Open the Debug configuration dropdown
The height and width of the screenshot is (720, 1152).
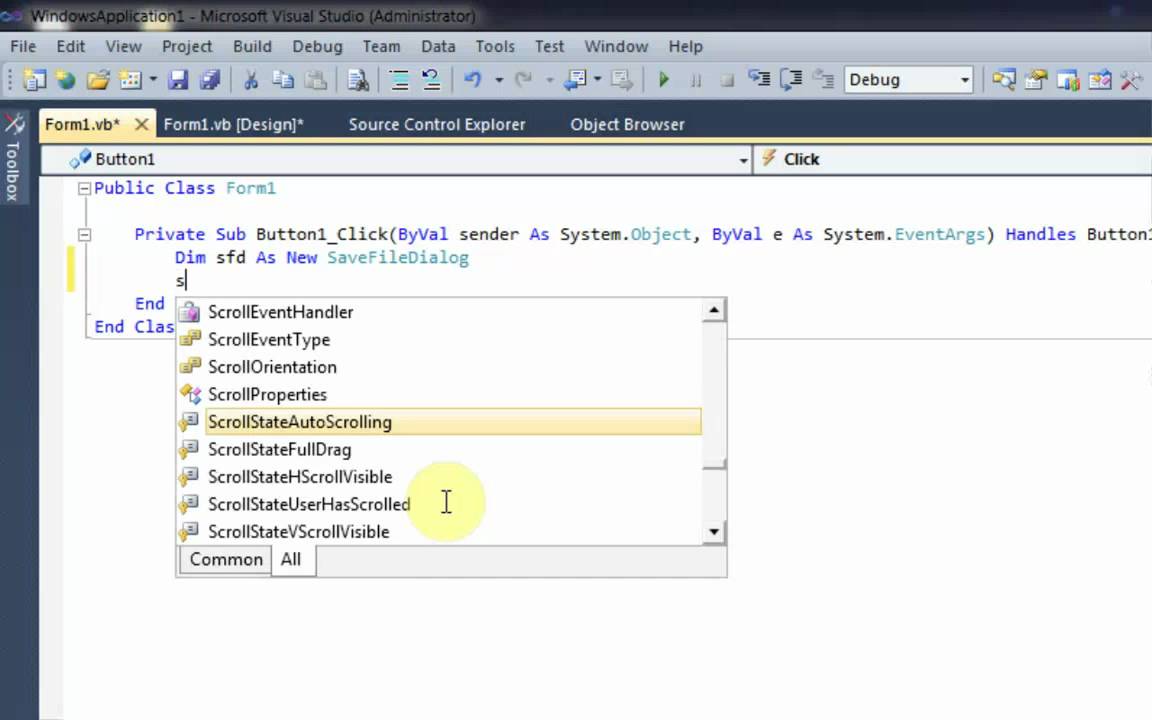click(x=908, y=79)
